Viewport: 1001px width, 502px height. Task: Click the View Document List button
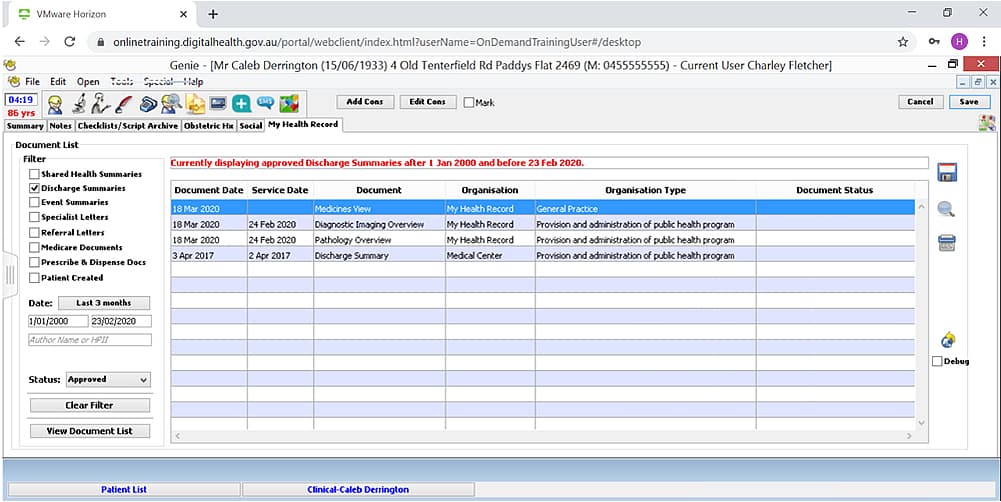[x=90, y=431]
